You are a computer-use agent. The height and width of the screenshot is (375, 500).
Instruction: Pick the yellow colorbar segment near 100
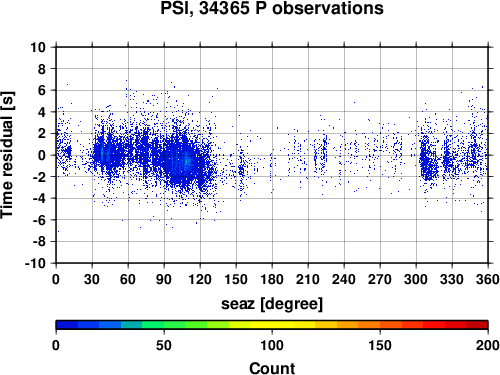point(272,325)
